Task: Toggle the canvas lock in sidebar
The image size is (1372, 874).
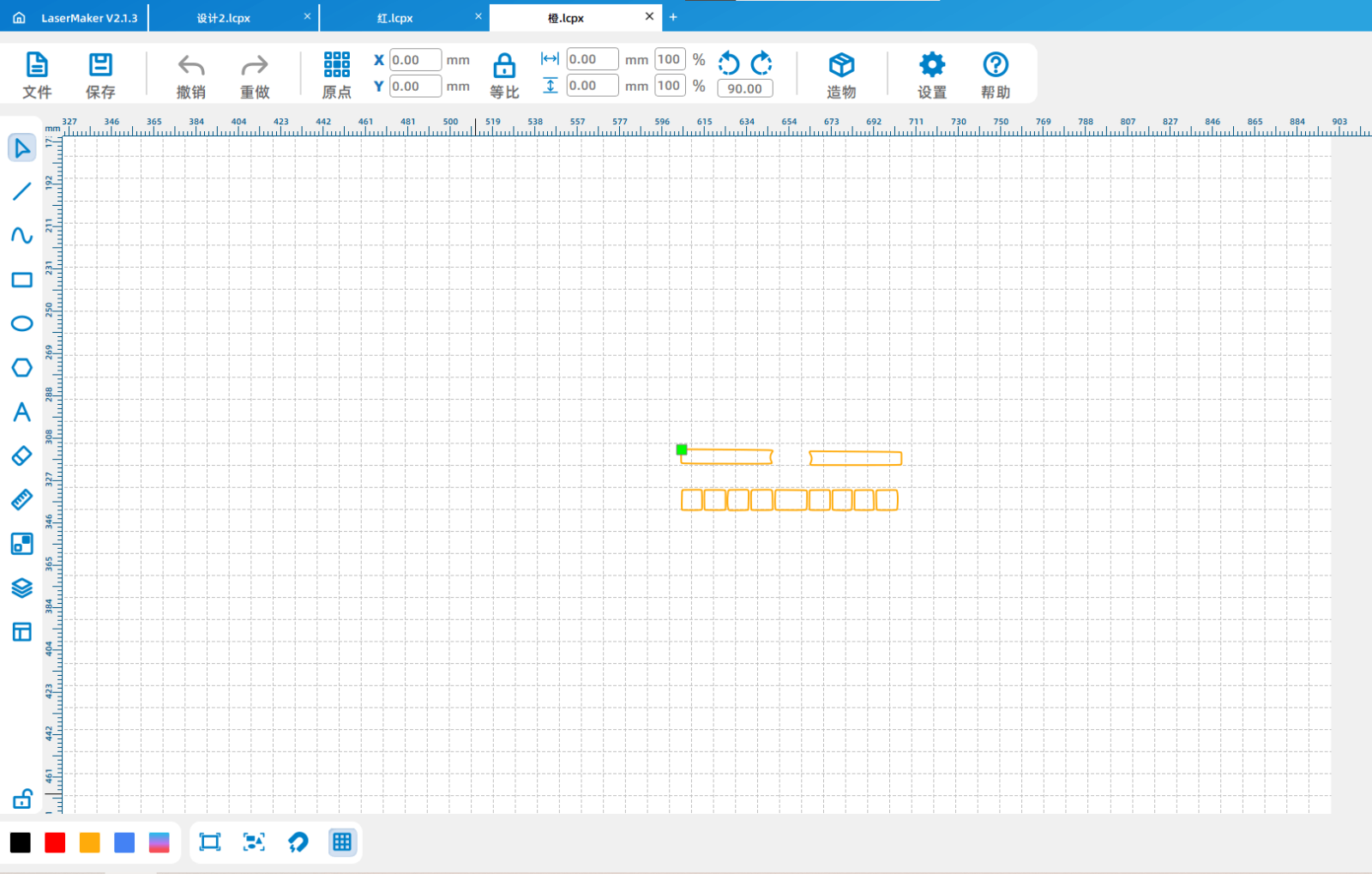Action: [22, 799]
